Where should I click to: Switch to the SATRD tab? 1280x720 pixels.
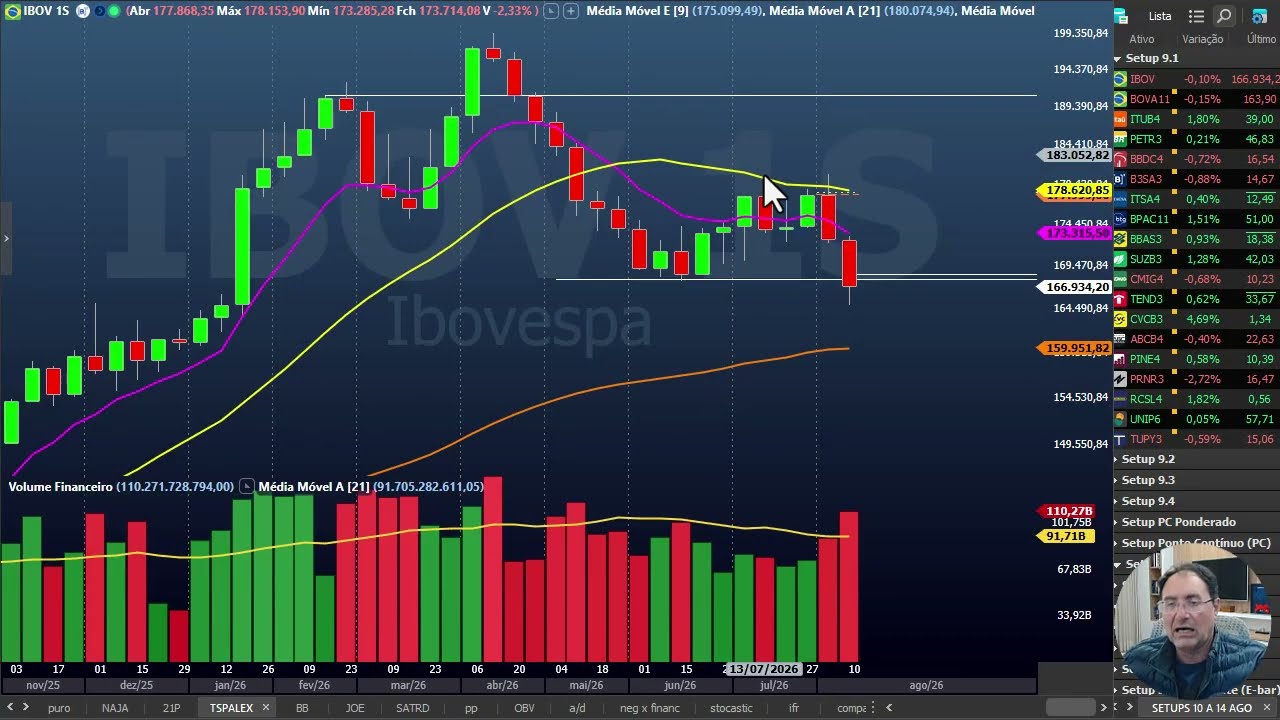(x=412, y=708)
